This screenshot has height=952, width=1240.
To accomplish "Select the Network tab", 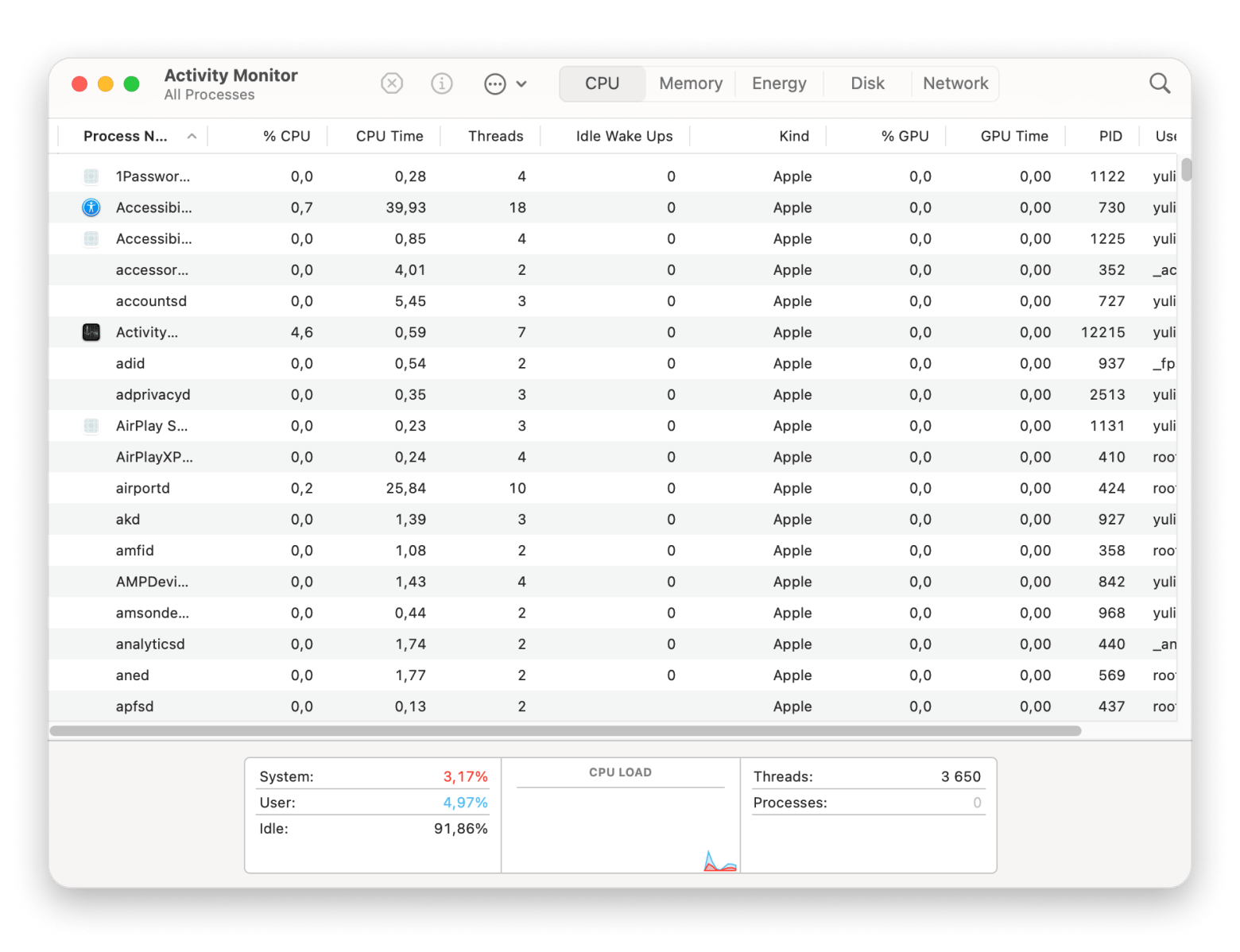I will 955,83.
